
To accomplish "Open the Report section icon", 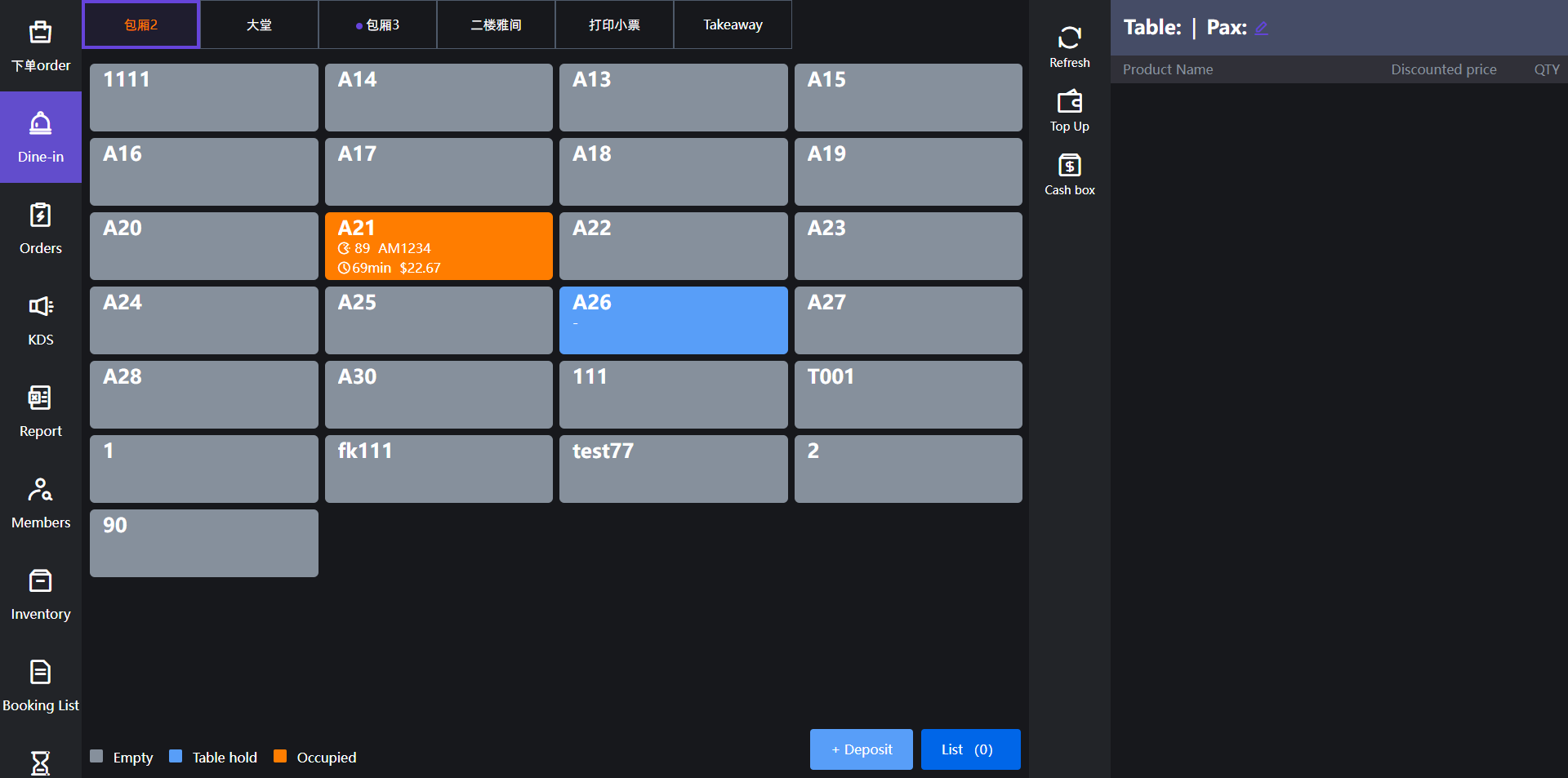I will click(x=40, y=398).
